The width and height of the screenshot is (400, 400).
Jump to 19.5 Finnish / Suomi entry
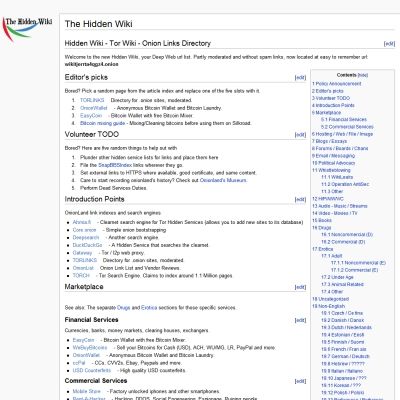click(343, 342)
